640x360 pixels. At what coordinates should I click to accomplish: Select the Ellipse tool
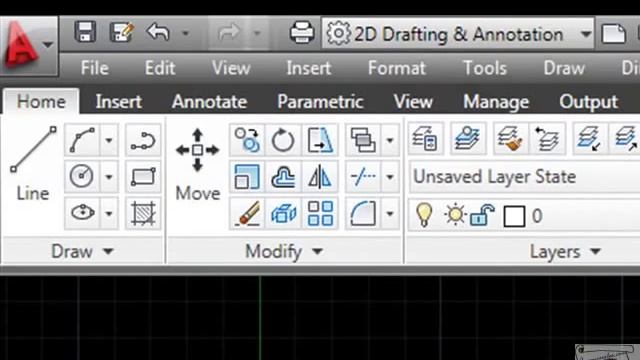[x=82, y=213]
